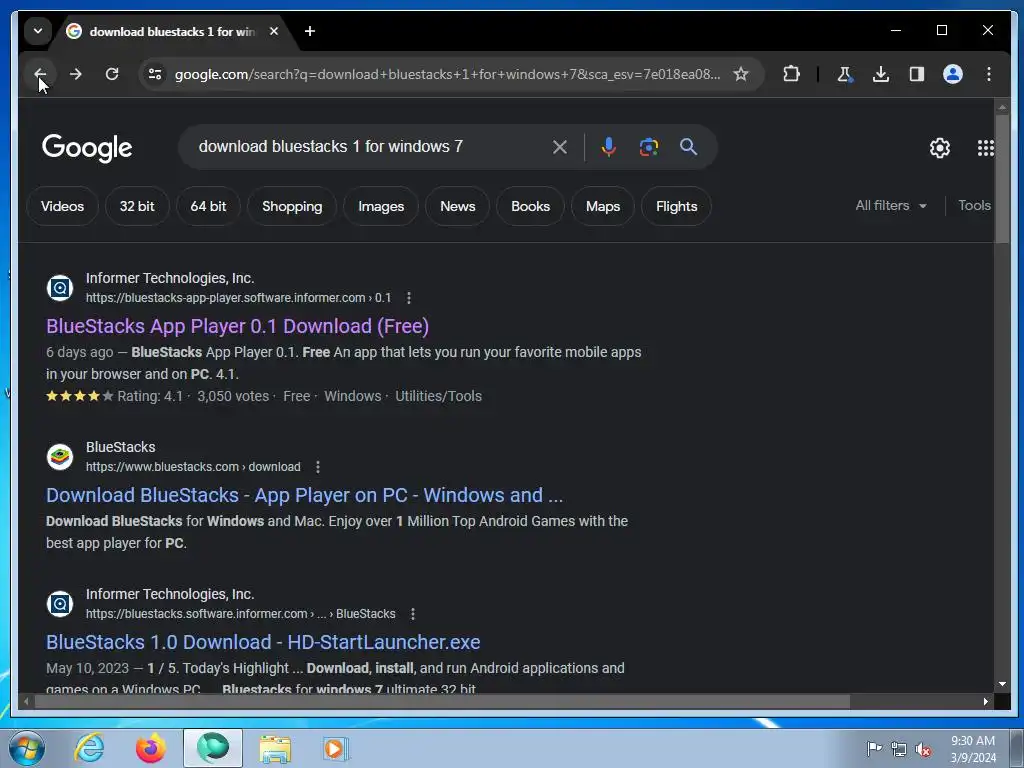Launch Internet Explorer from taskbar
Viewport: 1024px width, 768px height.
[x=89, y=748]
